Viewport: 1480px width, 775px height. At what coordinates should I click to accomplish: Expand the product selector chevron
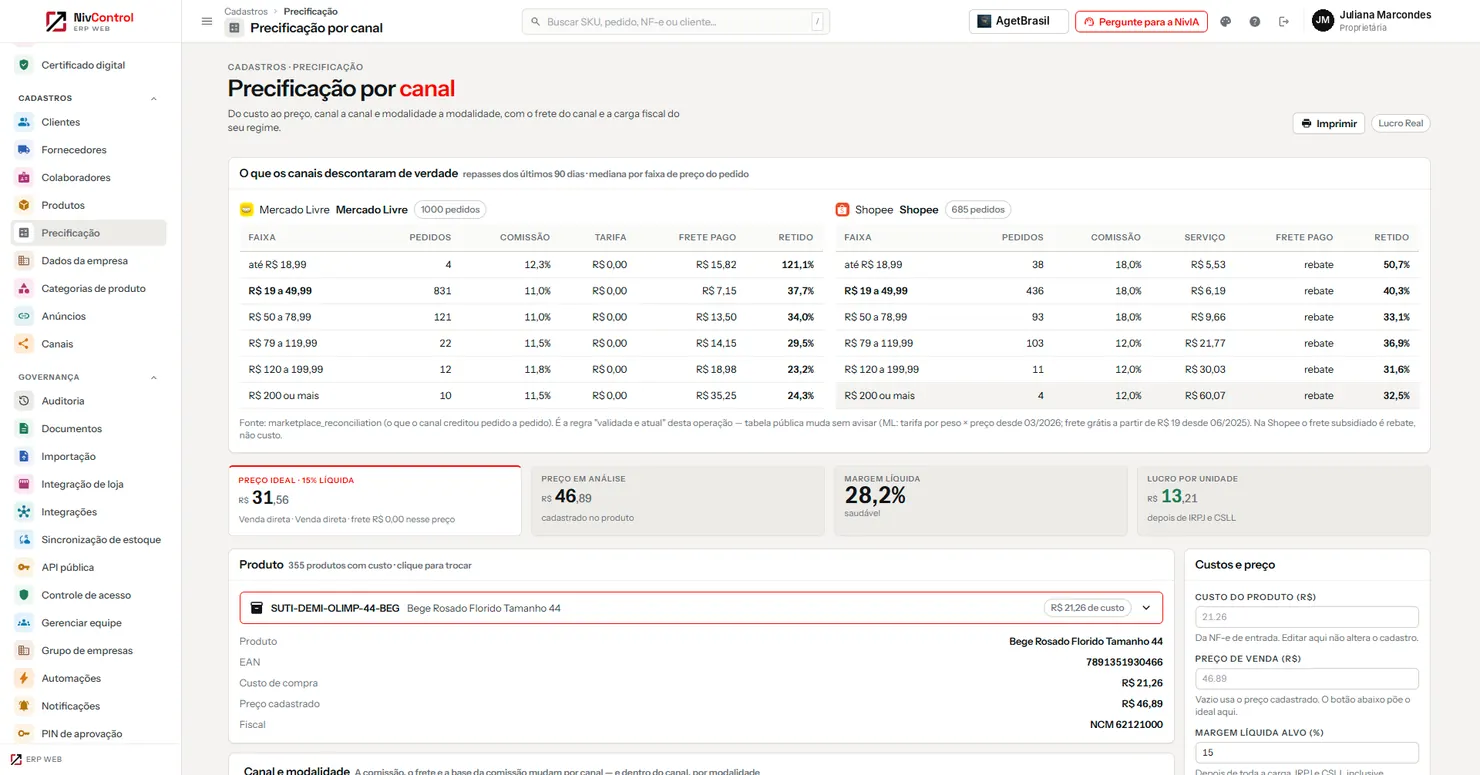point(1146,608)
